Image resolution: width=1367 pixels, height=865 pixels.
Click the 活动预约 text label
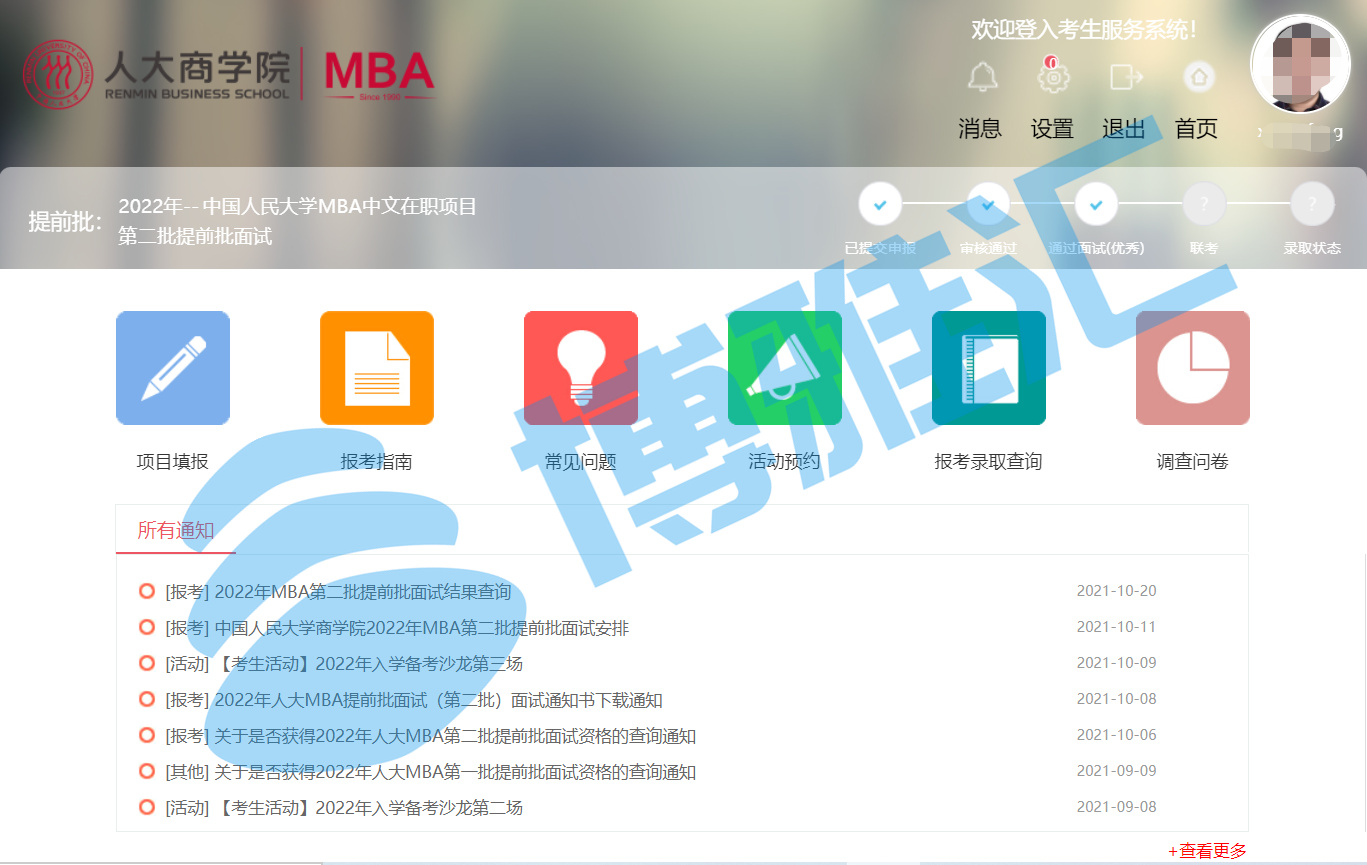785,462
